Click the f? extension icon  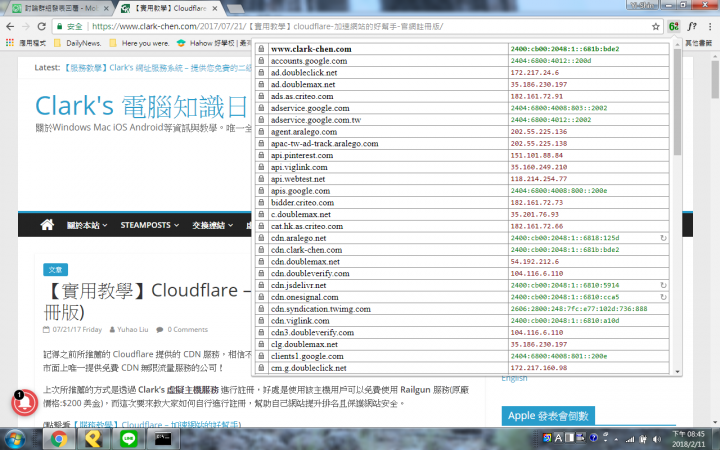692,27
